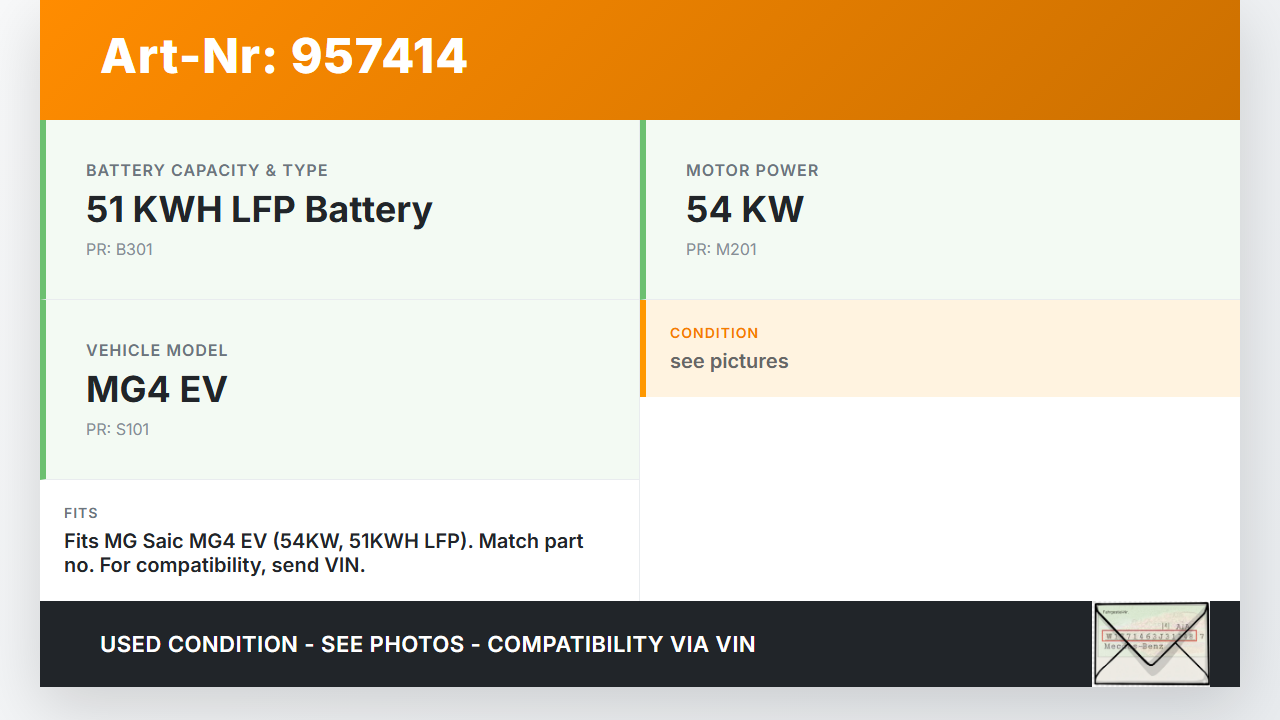The height and width of the screenshot is (720, 1280).
Task: Select the 54 KW motor power value
Action: coord(745,210)
